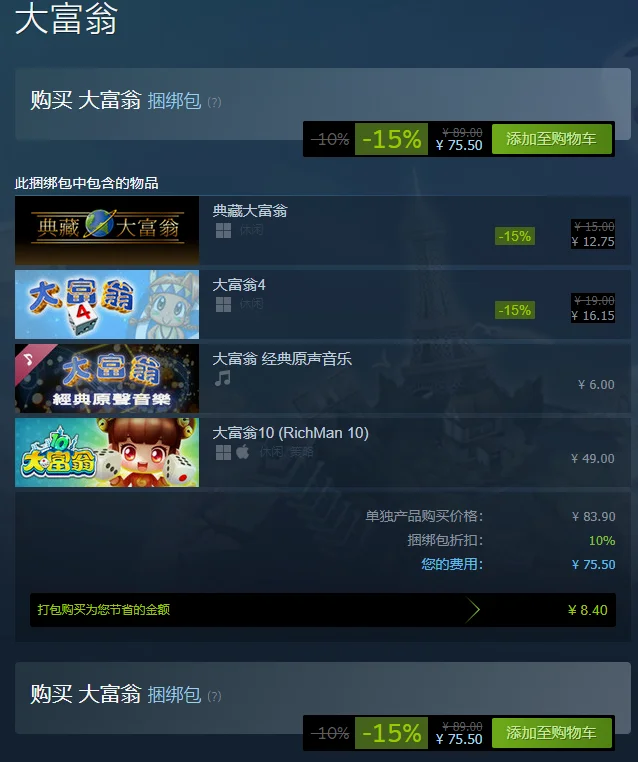638x762 pixels.
Task: Open the 大富翁10 banner thumbnail
Action: (x=107, y=452)
